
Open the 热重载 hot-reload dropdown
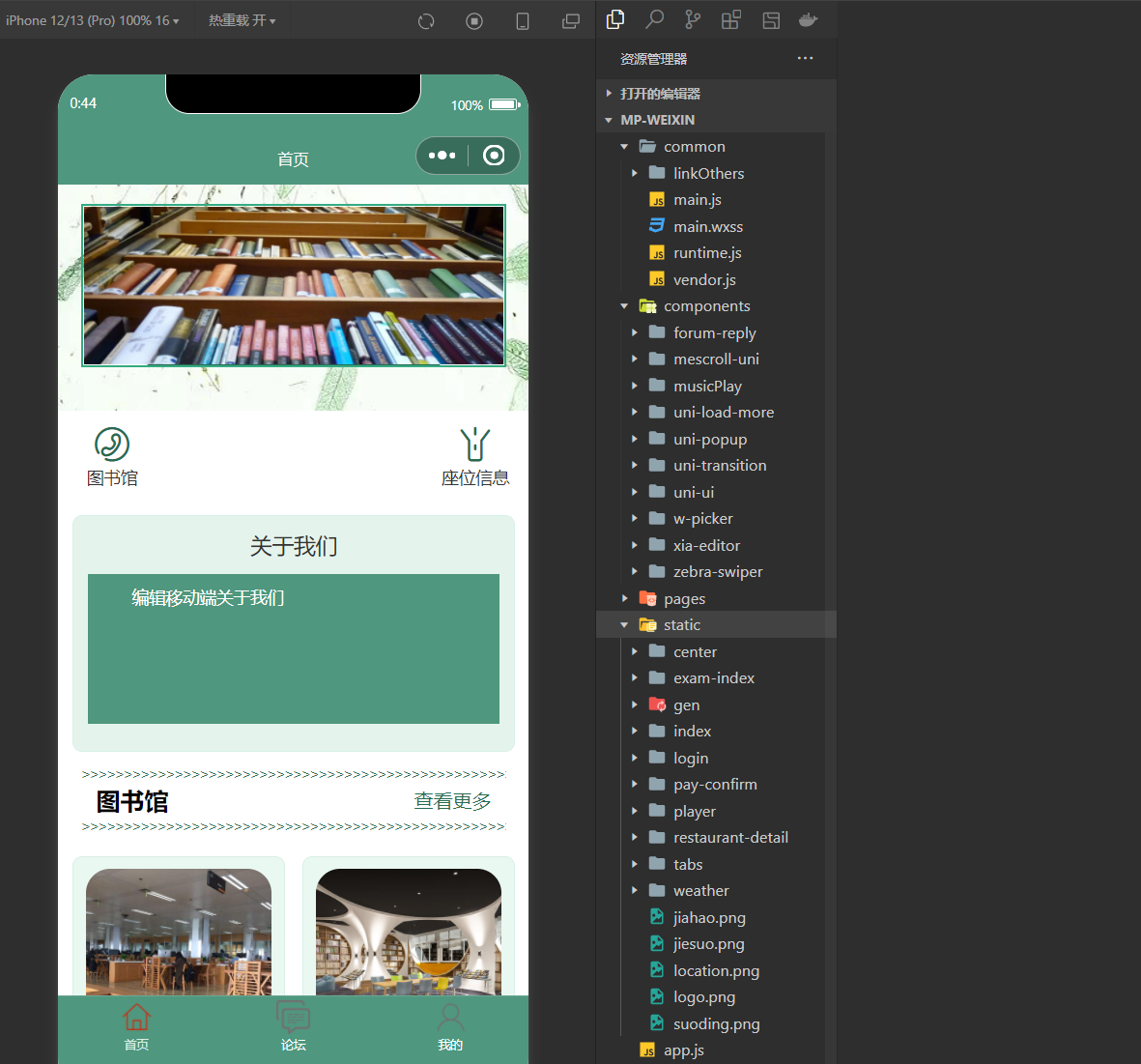242,19
